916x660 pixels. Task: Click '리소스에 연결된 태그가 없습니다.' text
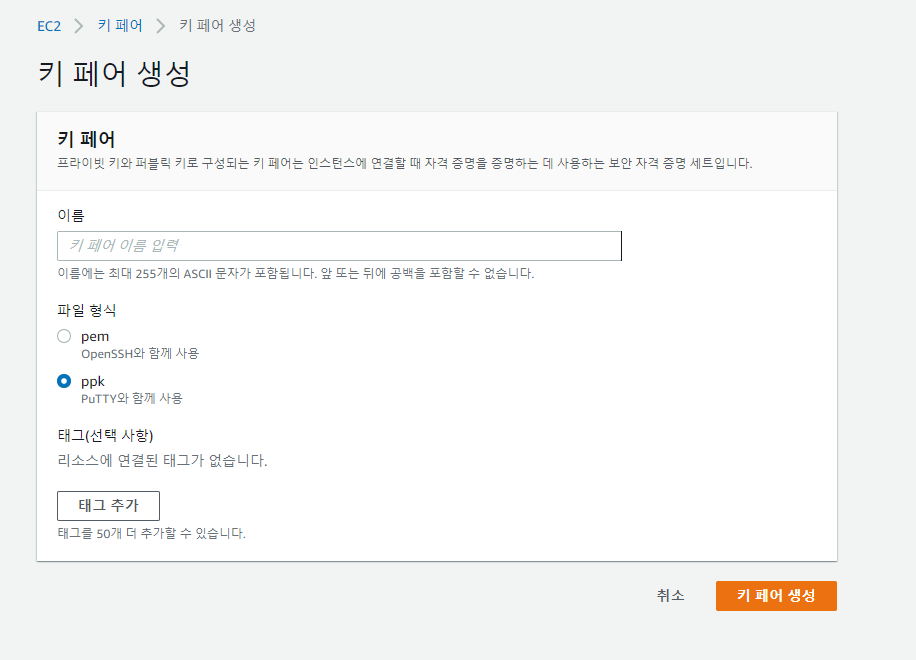coord(162,461)
